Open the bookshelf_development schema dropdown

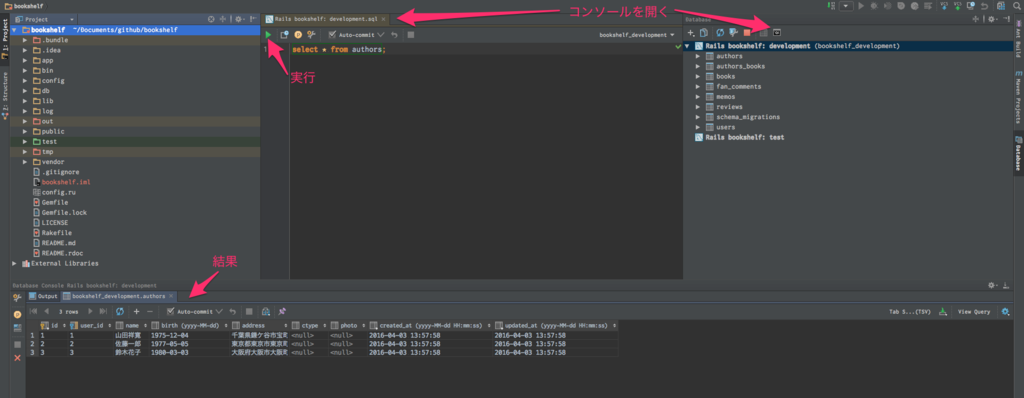637,35
